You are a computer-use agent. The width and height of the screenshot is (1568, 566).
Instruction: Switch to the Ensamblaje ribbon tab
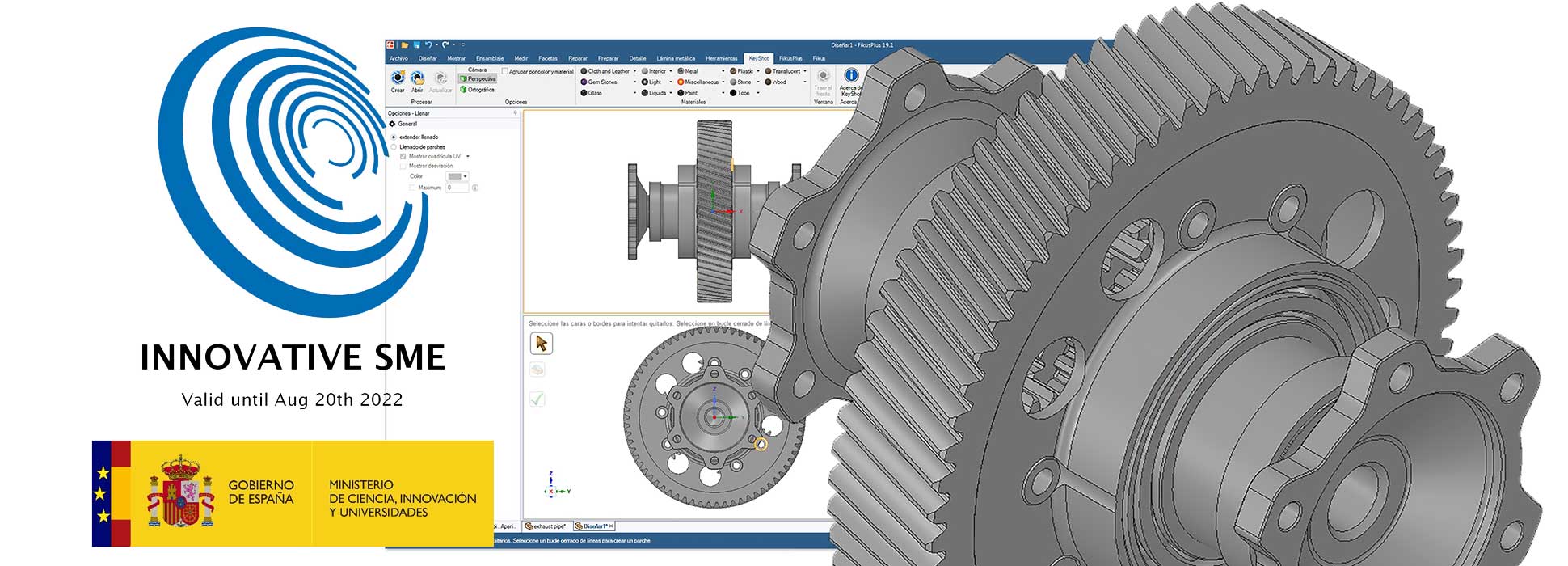pos(490,58)
